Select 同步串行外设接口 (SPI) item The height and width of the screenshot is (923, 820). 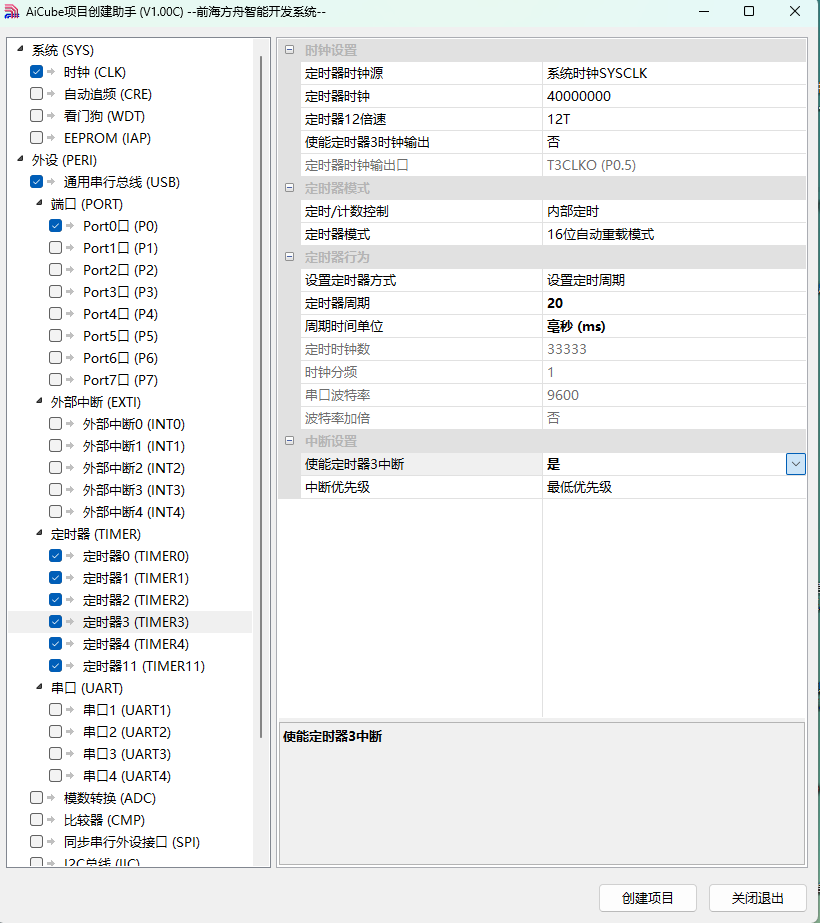pyautogui.click(x=132, y=842)
